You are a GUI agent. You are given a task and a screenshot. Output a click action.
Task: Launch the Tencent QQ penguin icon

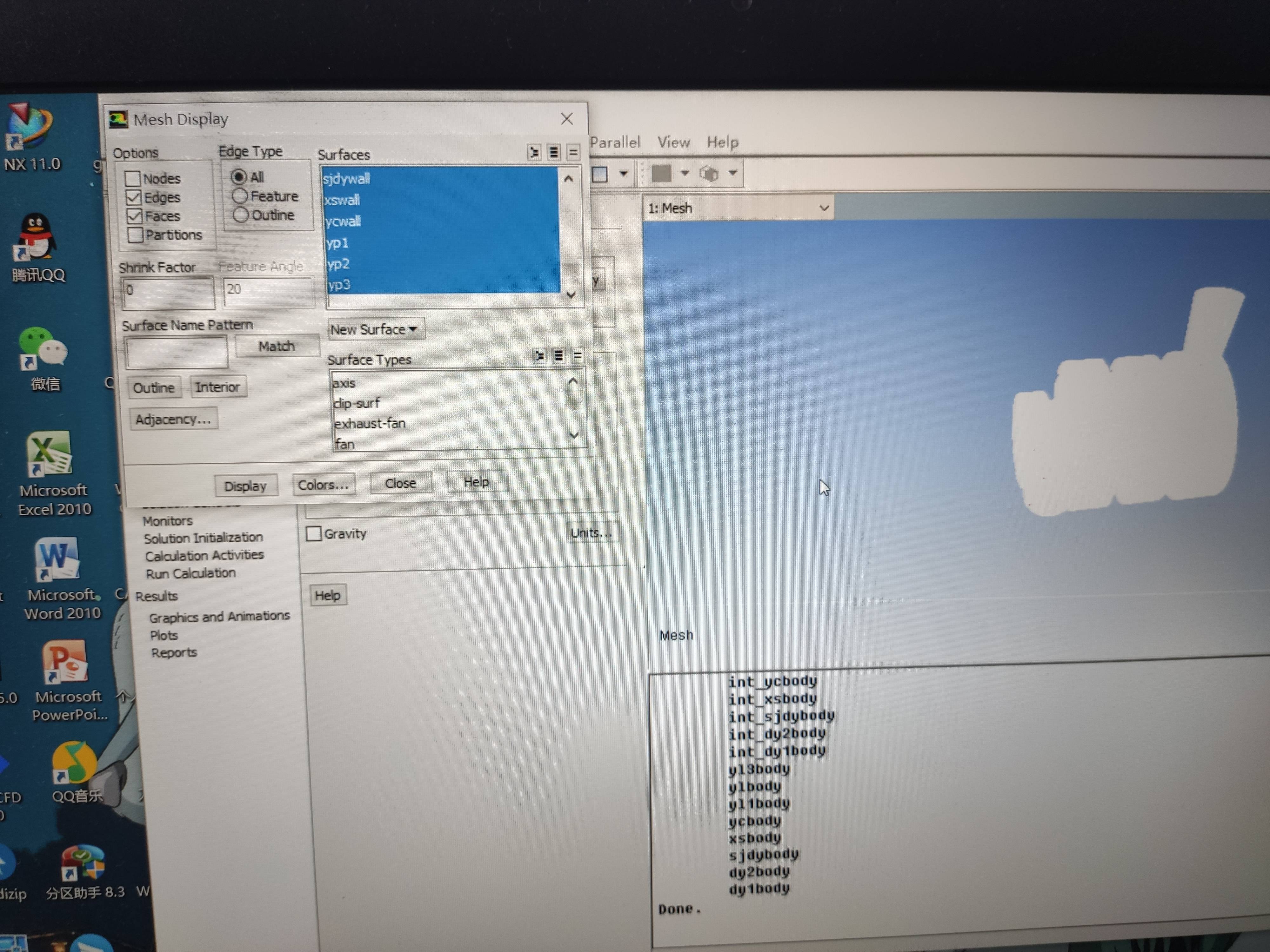click(36, 237)
